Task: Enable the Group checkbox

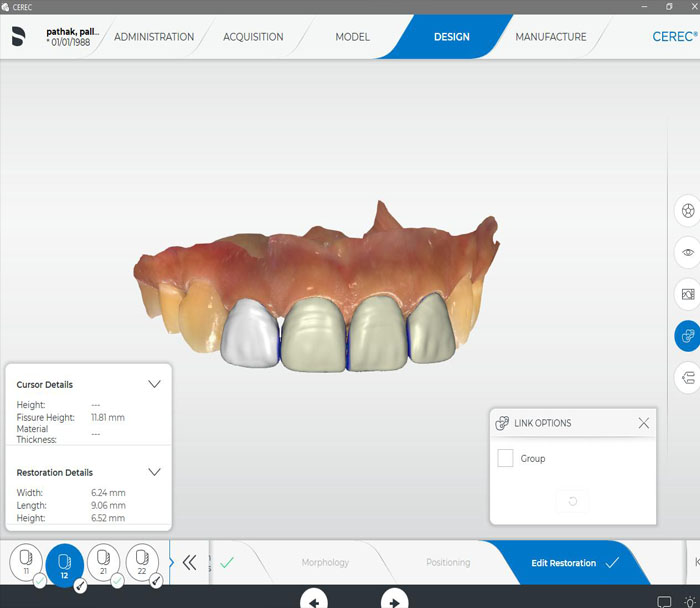Action: pos(505,458)
